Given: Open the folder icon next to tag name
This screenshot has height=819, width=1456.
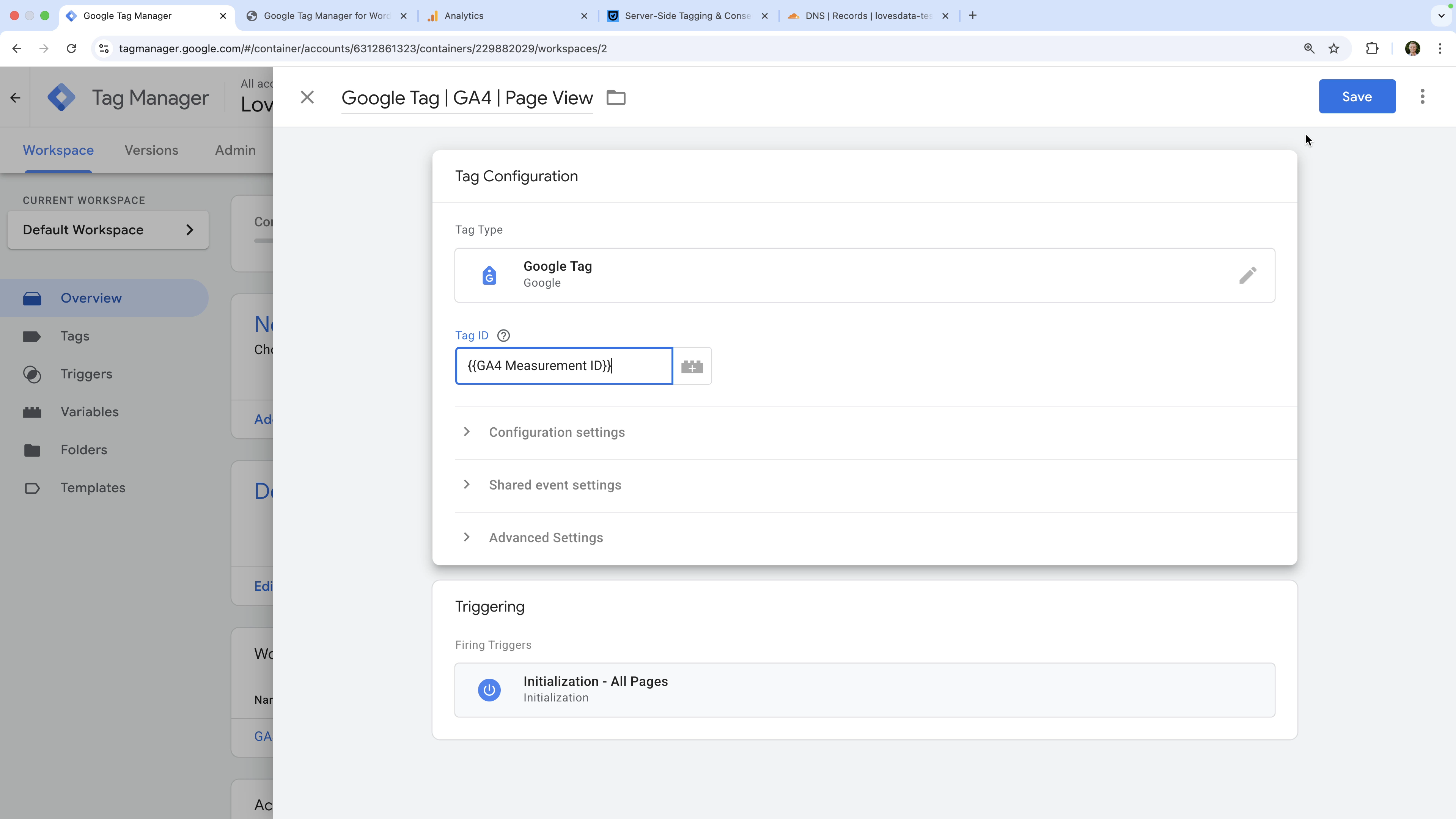Looking at the screenshot, I should point(616,98).
